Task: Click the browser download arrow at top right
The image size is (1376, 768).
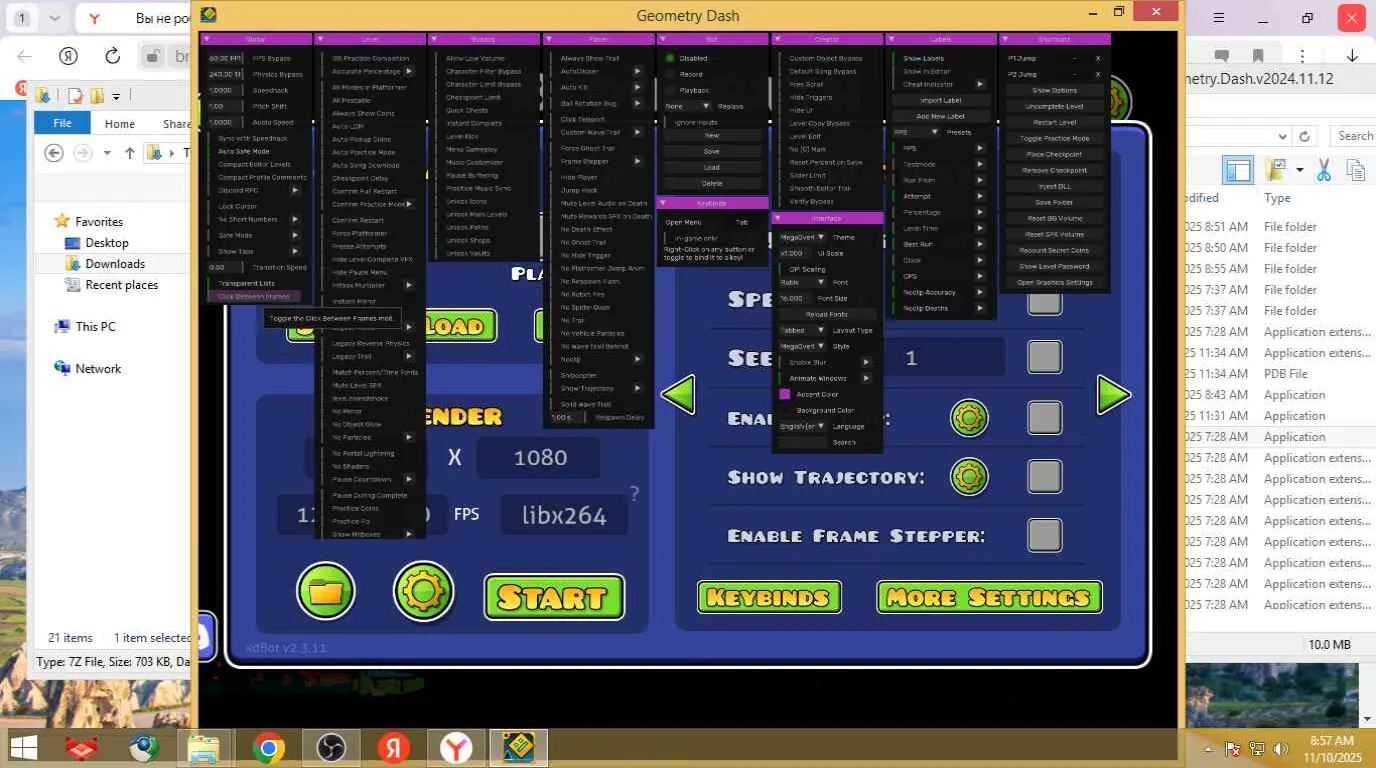Action: pyautogui.click(x=1352, y=56)
